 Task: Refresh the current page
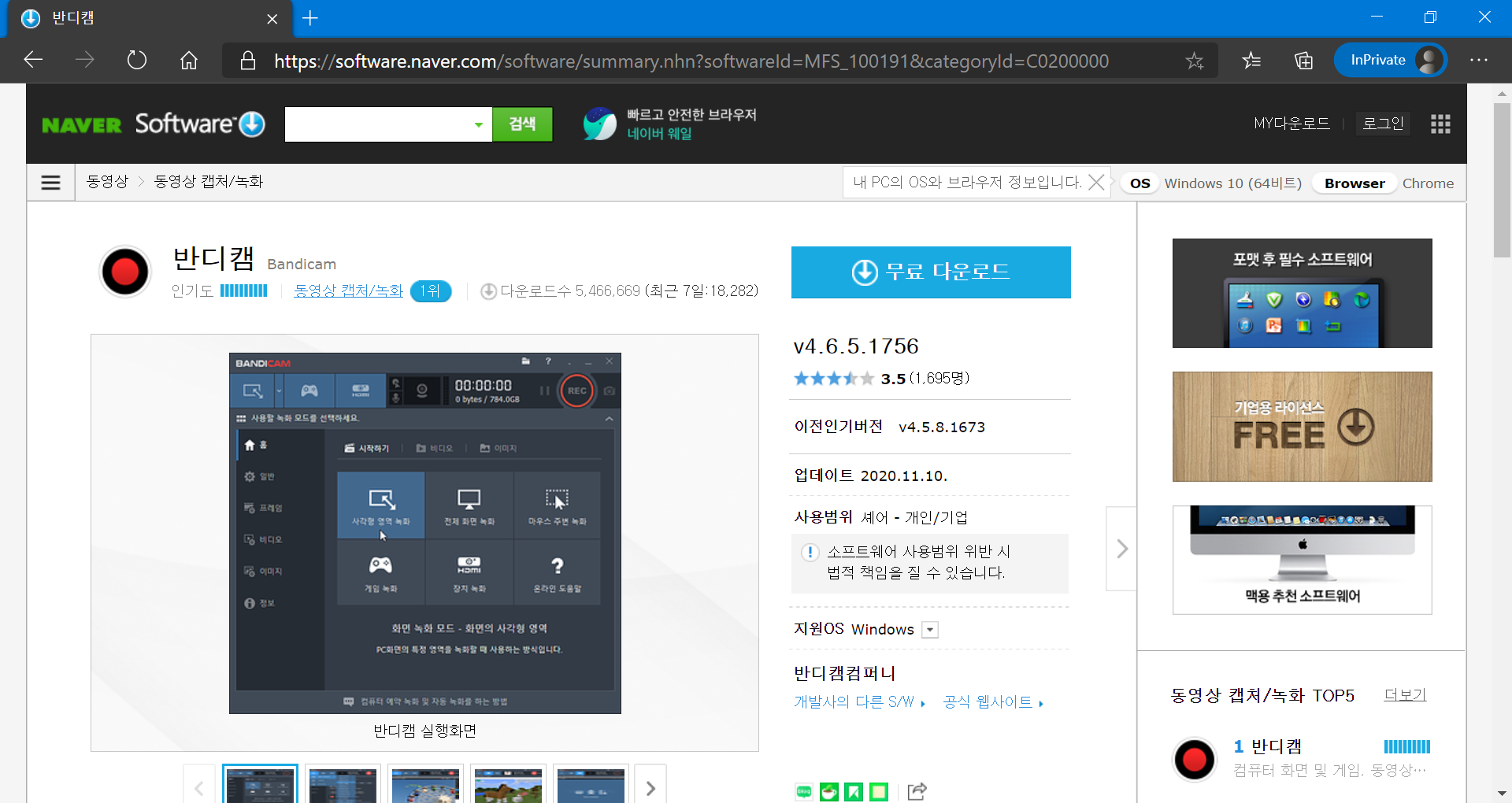(x=137, y=60)
